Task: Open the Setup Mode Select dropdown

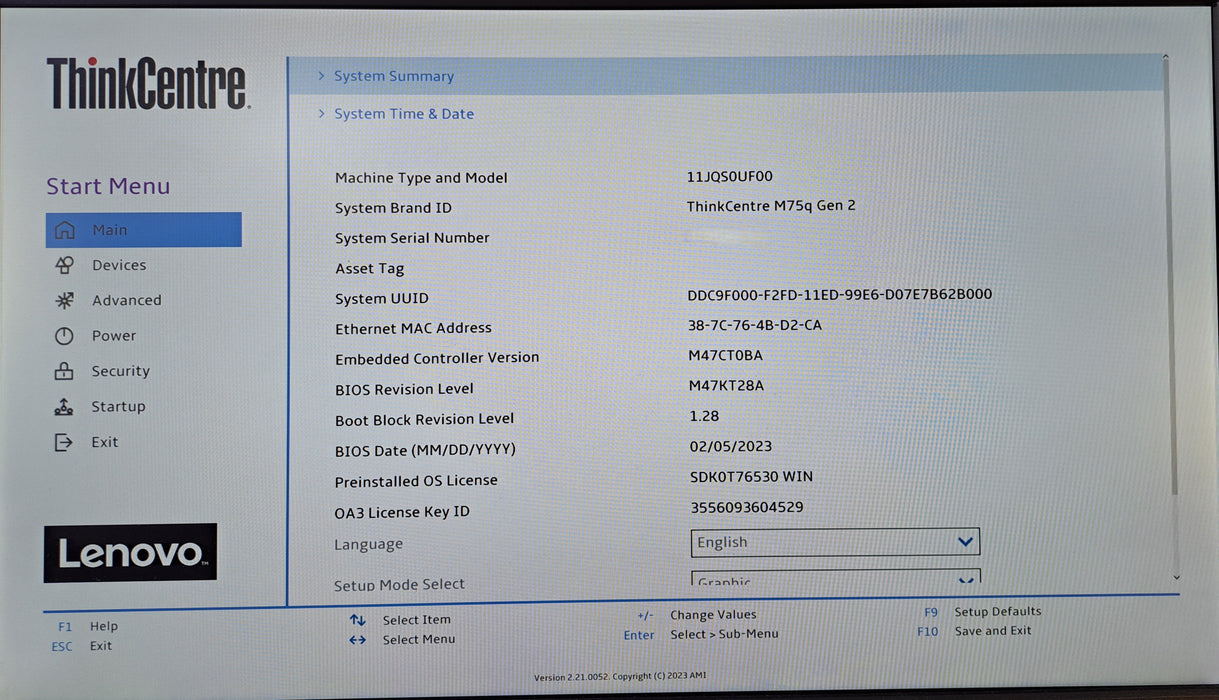Action: pyautogui.click(x=835, y=578)
